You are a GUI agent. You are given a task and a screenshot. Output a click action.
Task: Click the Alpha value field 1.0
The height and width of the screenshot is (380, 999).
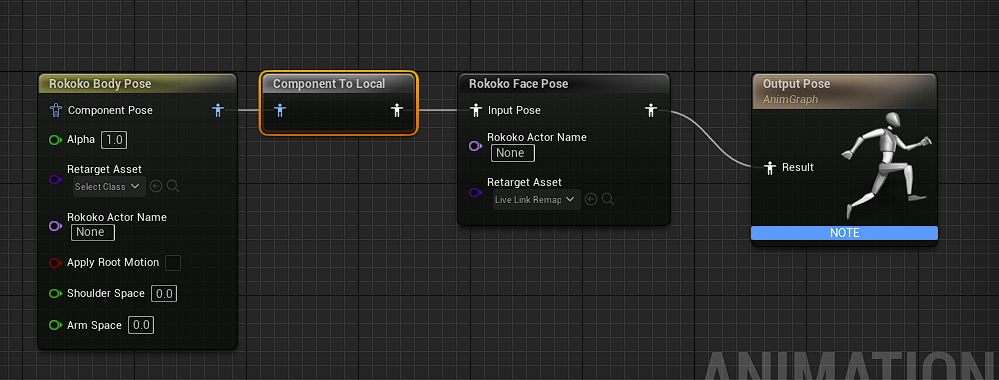[x=115, y=140]
